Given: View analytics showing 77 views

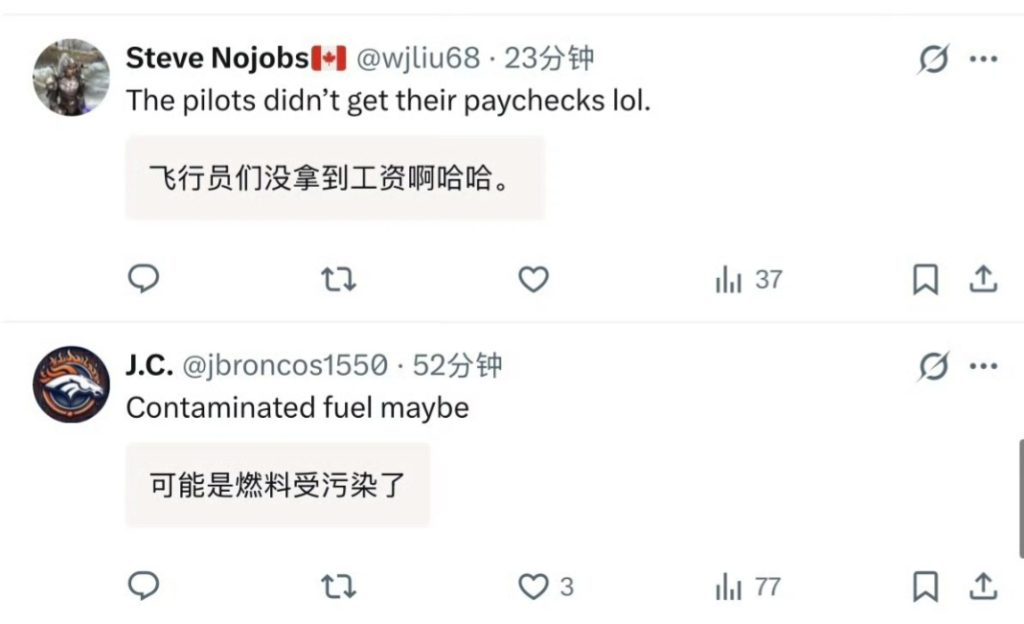Looking at the screenshot, I should point(748,586).
